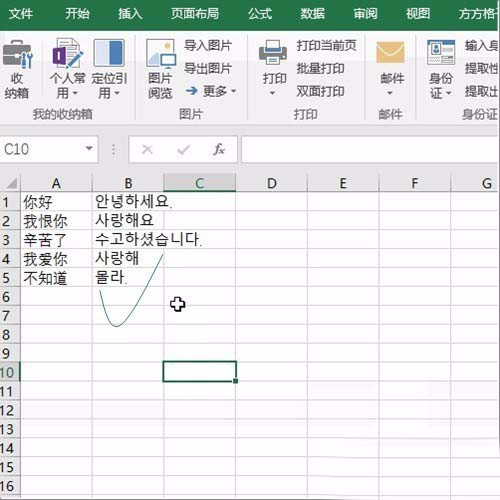Switch to the 插入 tab

tap(130, 14)
